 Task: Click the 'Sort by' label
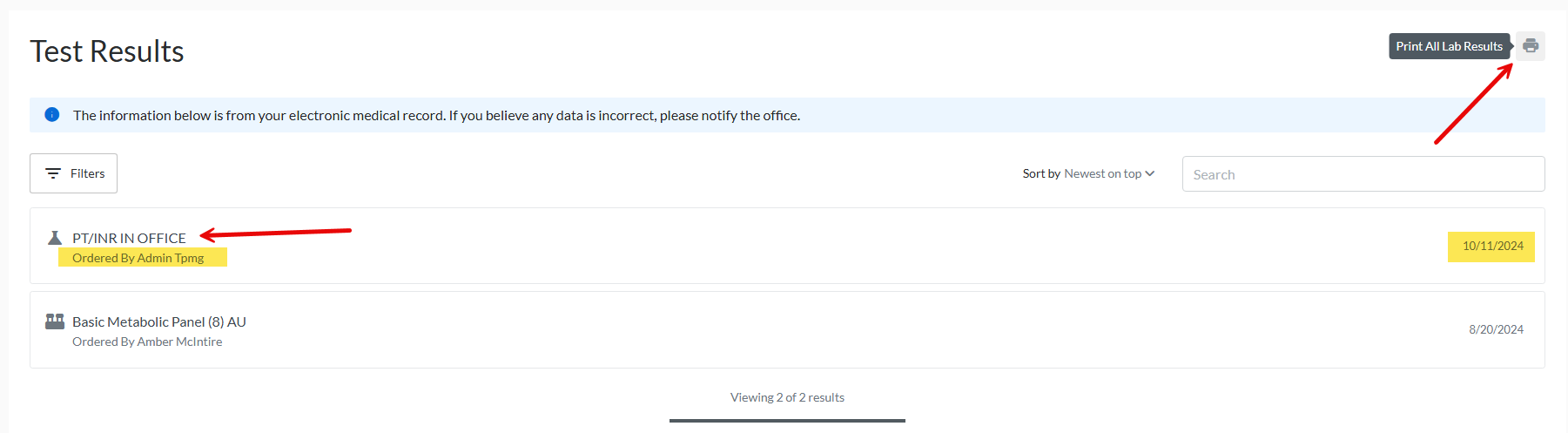tap(1041, 173)
